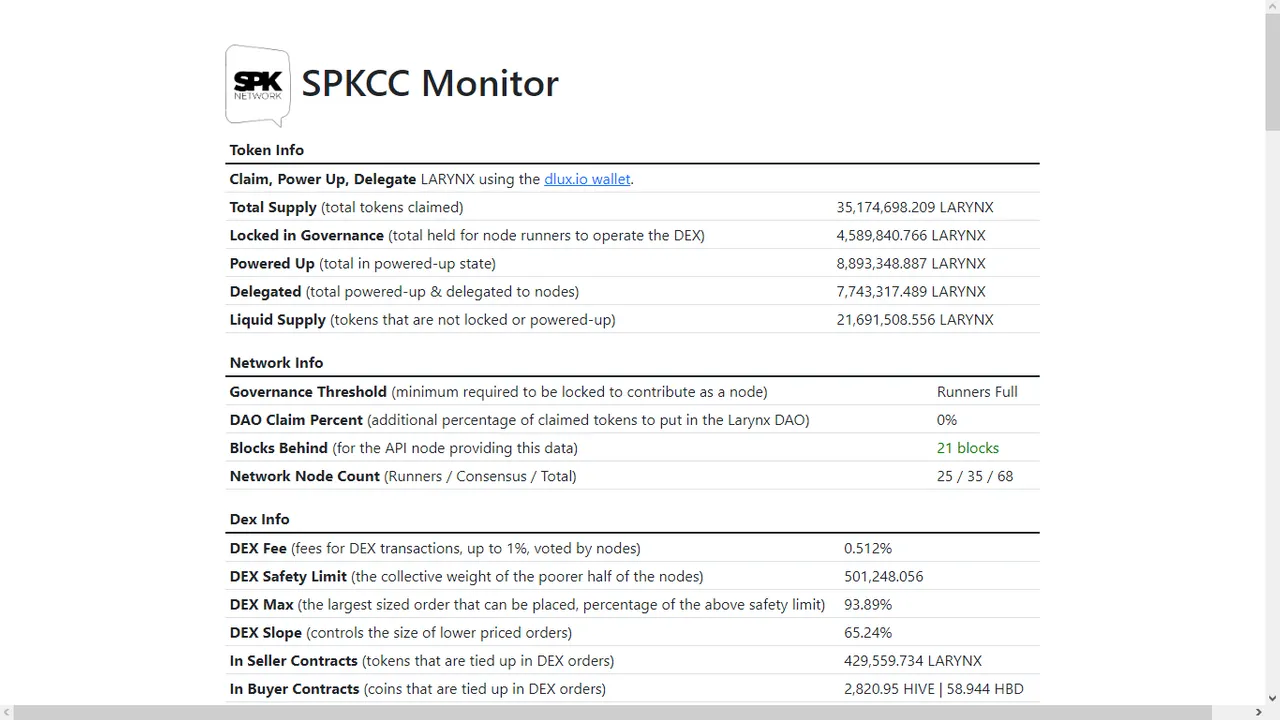1280x720 pixels.
Task: Click the SPKCC Monitor page title
Action: pyautogui.click(x=430, y=83)
